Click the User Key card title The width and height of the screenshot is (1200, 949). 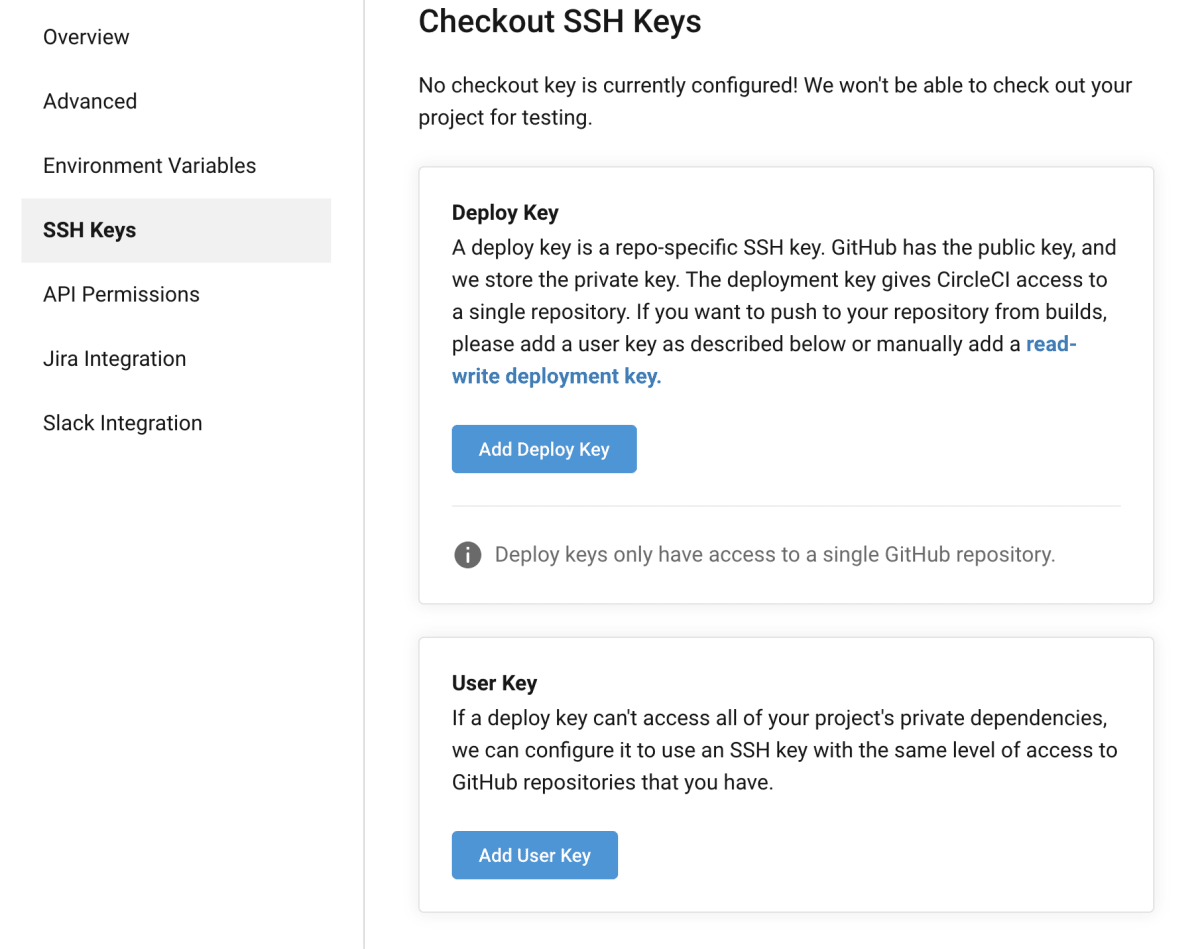coord(494,683)
